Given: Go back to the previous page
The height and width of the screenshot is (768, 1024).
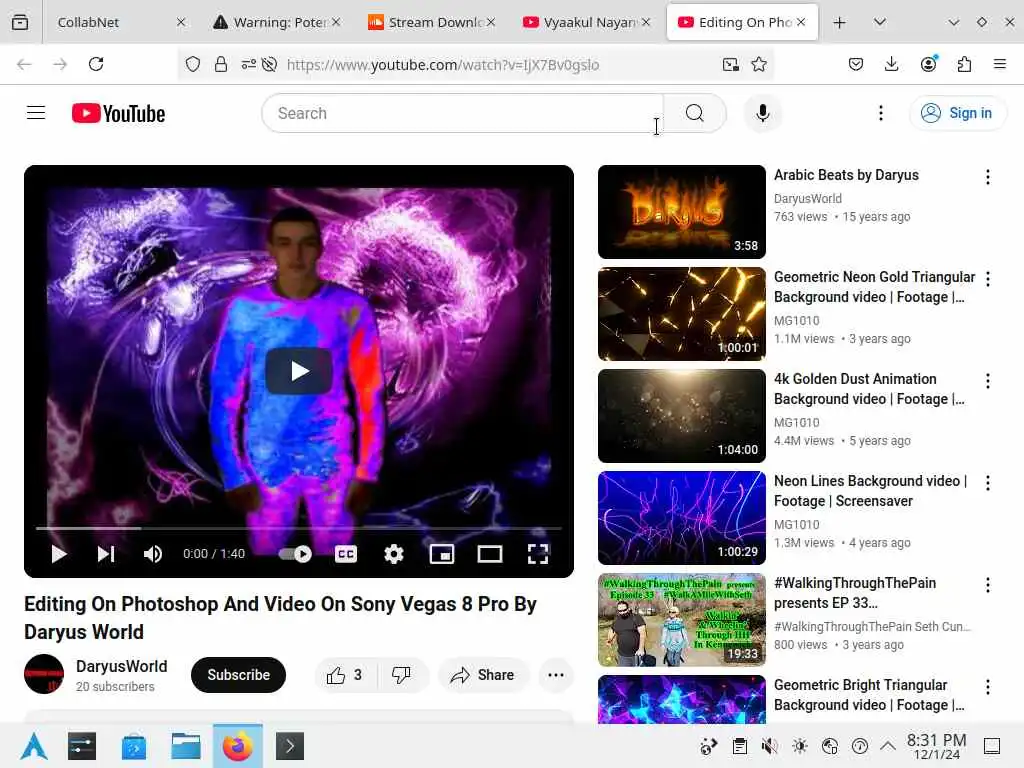Looking at the screenshot, I should (24, 64).
